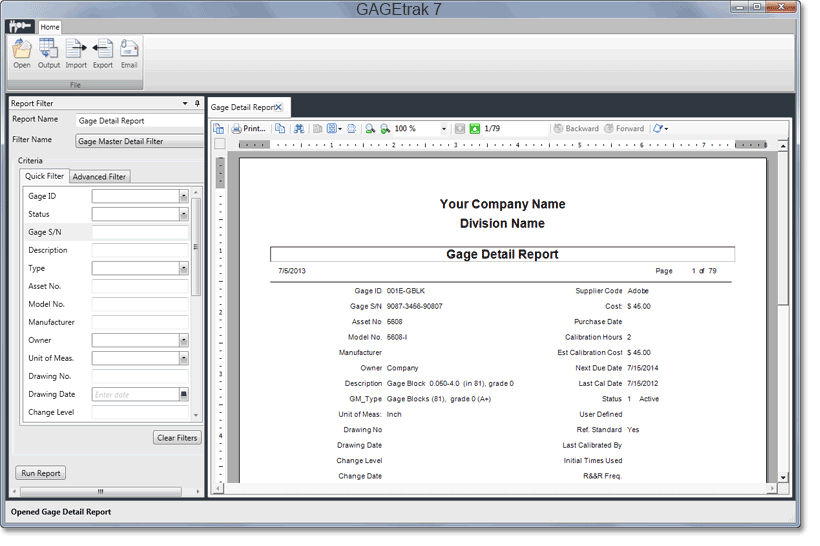The image size is (820, 546).
Task: Click the Import ribbon icon
Action: (x=76, y=53)
